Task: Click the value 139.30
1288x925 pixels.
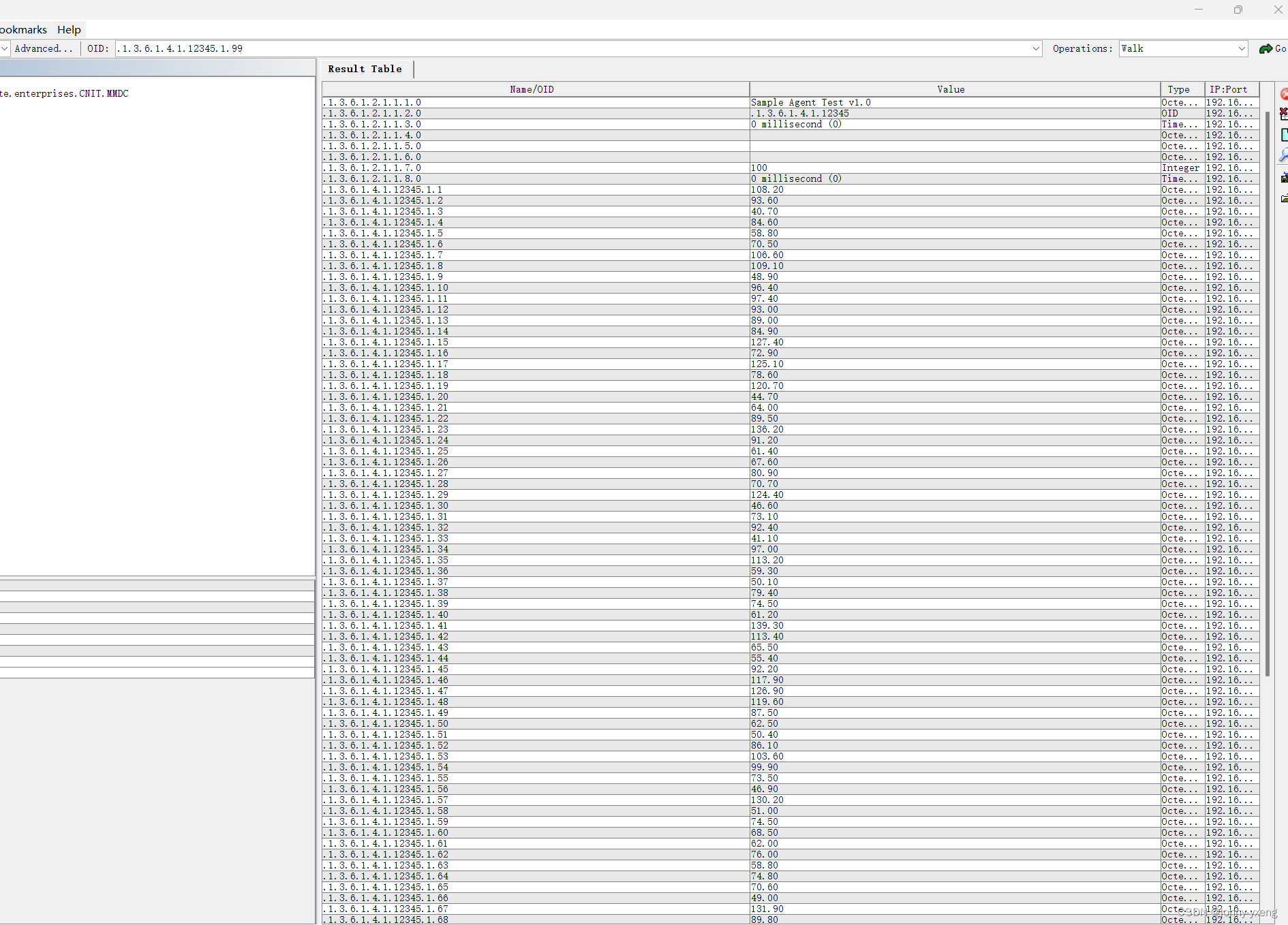Action: [x=767, y=625]
